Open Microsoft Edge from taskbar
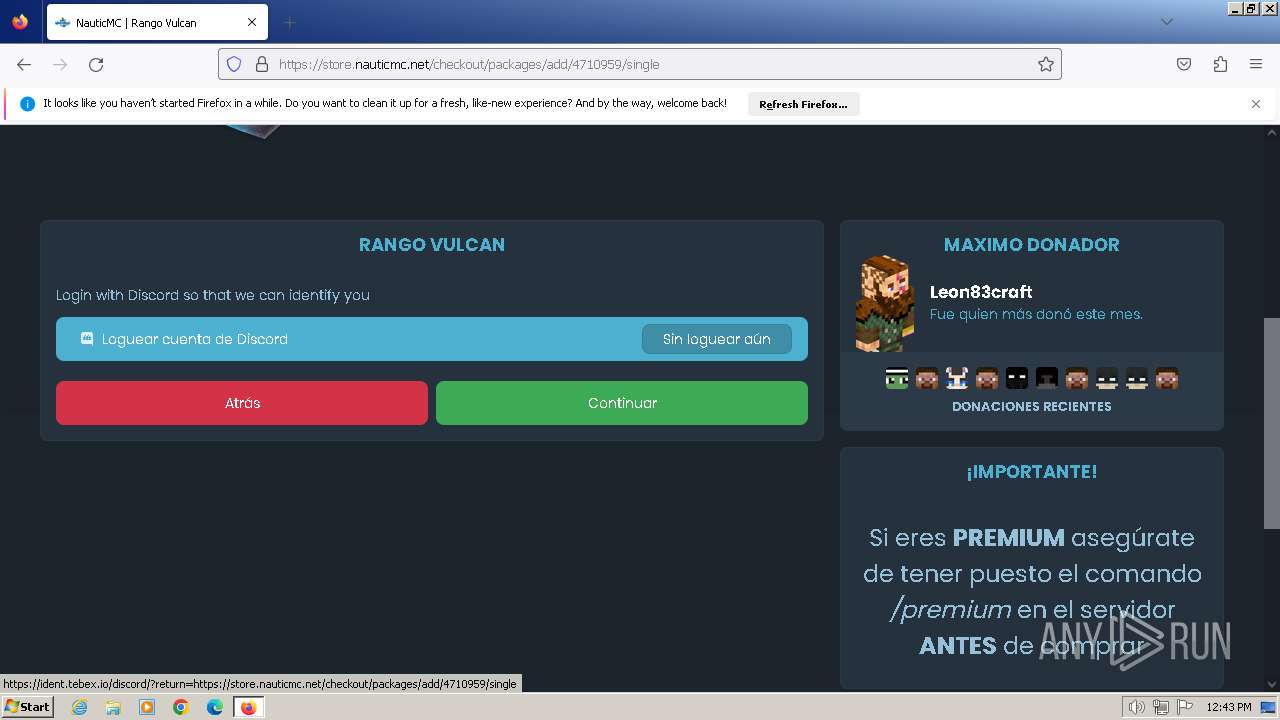 [215, 707]
